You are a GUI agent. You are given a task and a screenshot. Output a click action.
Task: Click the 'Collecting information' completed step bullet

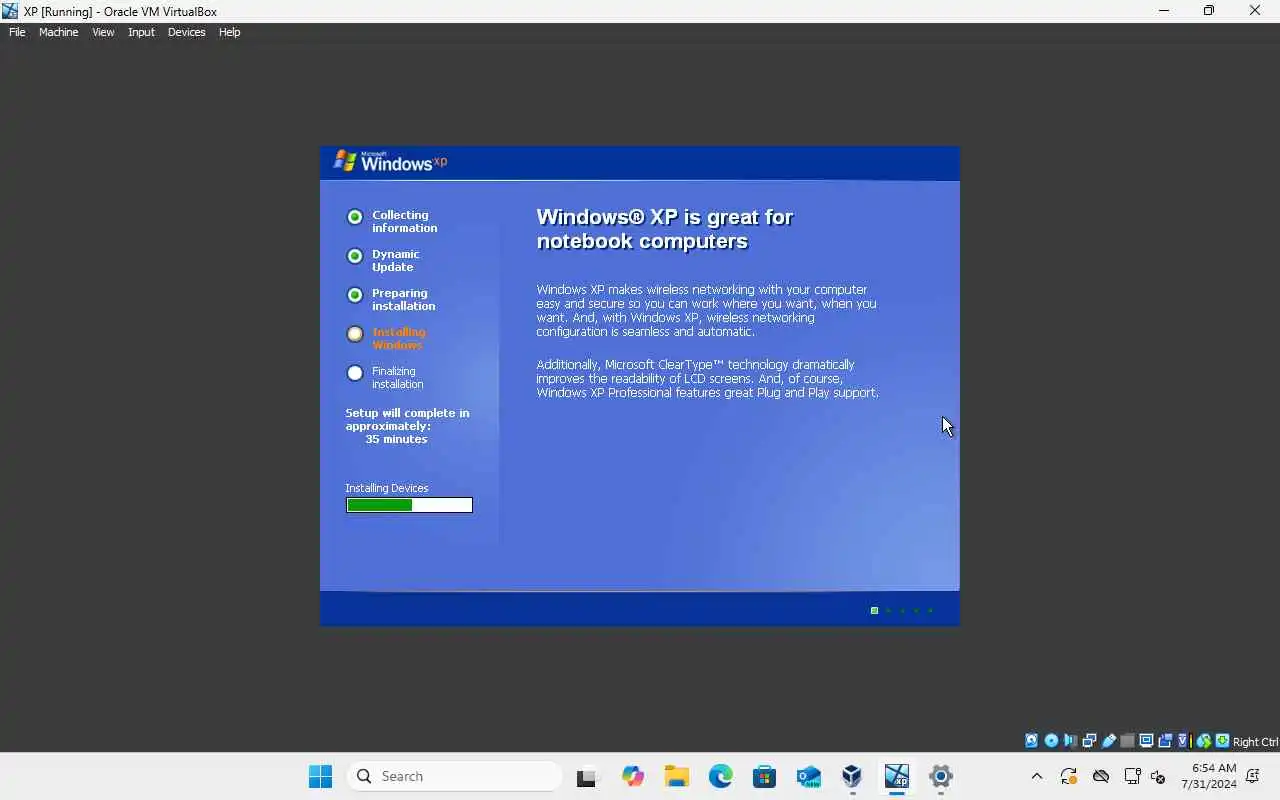[354, 217]
